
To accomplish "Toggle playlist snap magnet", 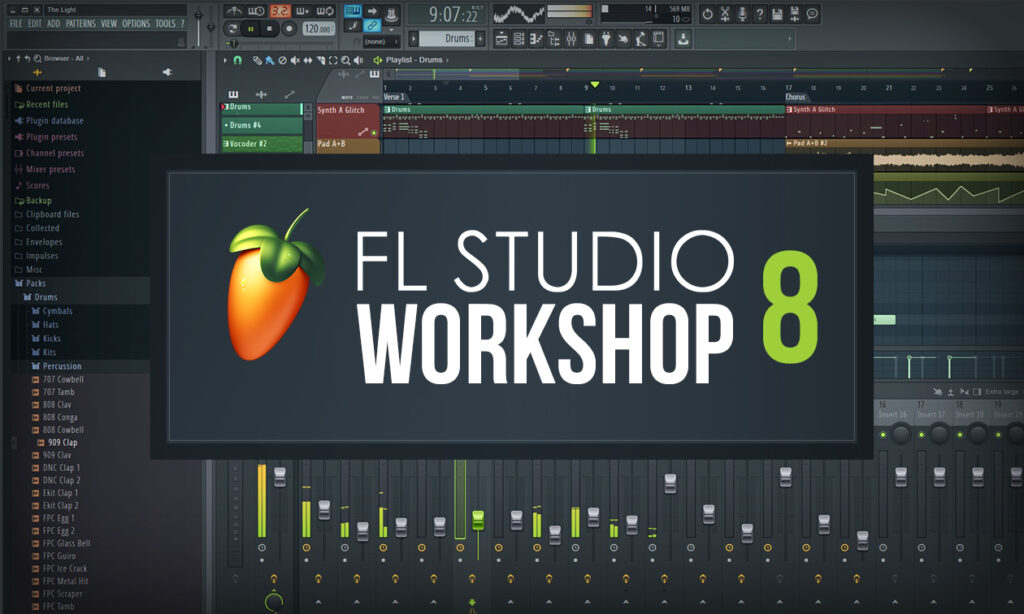I will [x=238, y=60].
